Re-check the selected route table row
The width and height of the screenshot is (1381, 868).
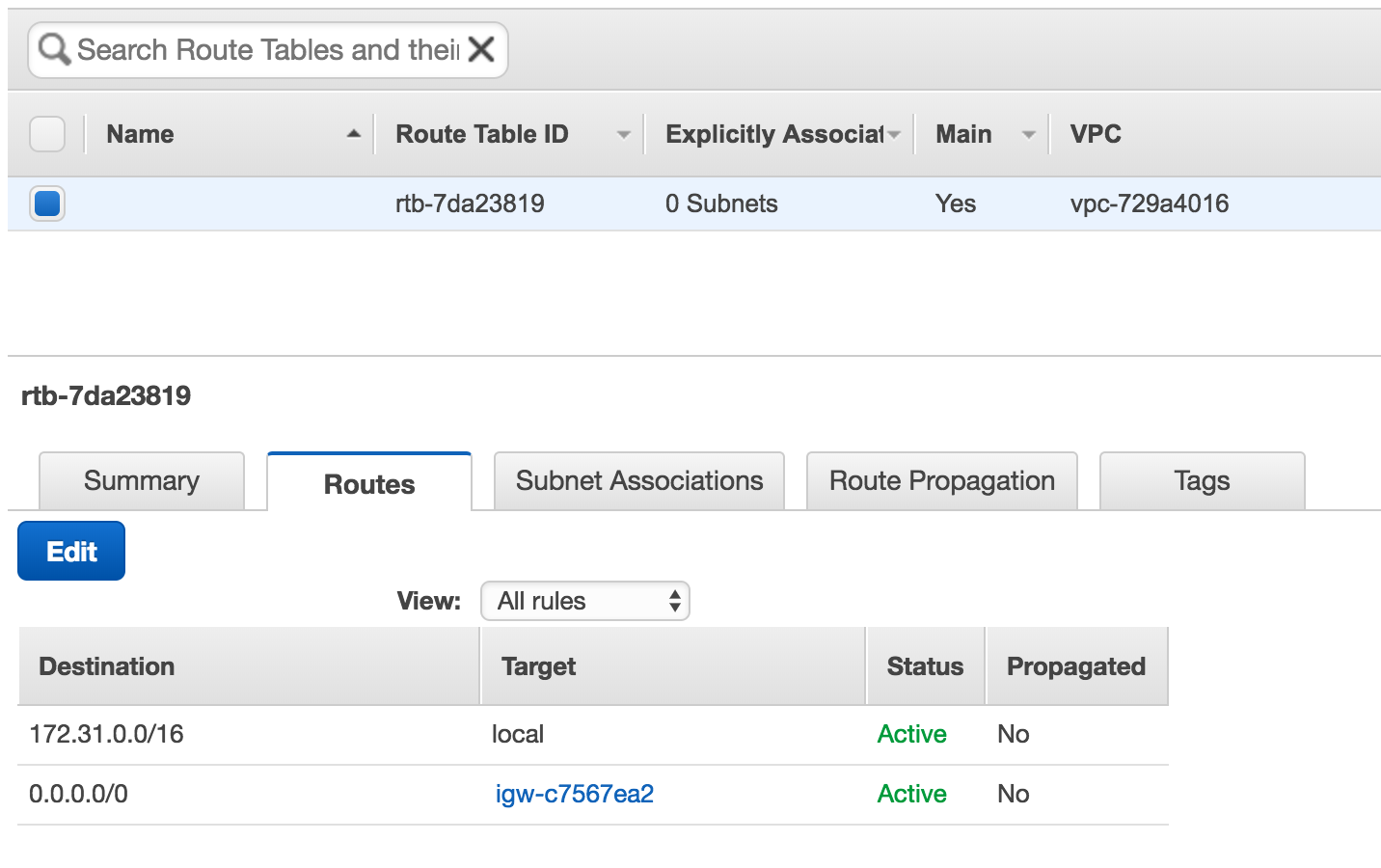[x=46, y=203]
